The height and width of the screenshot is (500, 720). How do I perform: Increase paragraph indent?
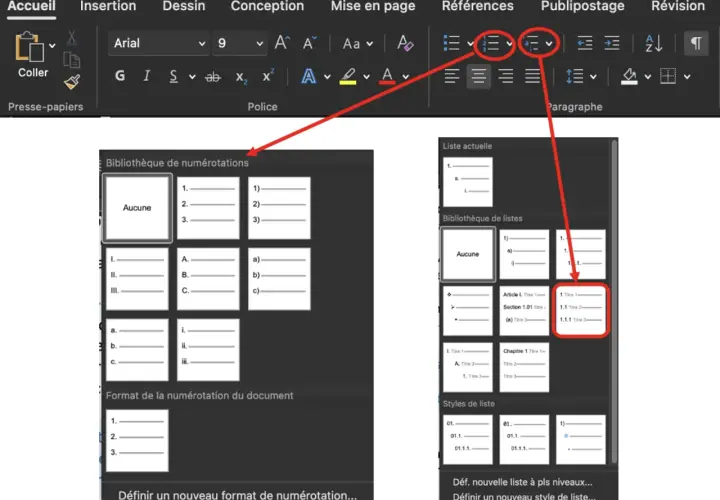(x=612, y=43)
